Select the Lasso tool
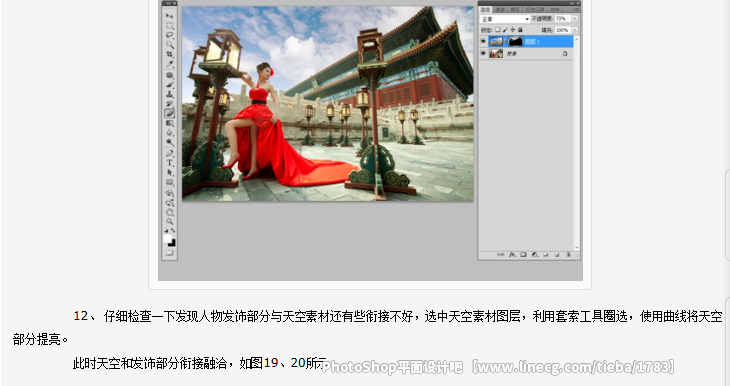730x386 pixels. 169,34
